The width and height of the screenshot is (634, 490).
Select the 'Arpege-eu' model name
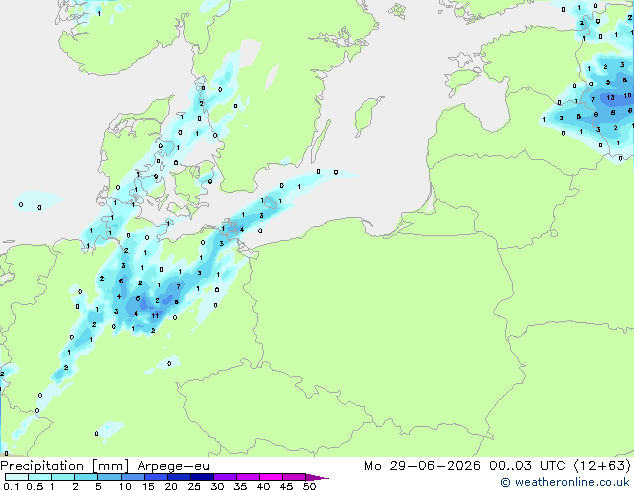tap(173, 466)
